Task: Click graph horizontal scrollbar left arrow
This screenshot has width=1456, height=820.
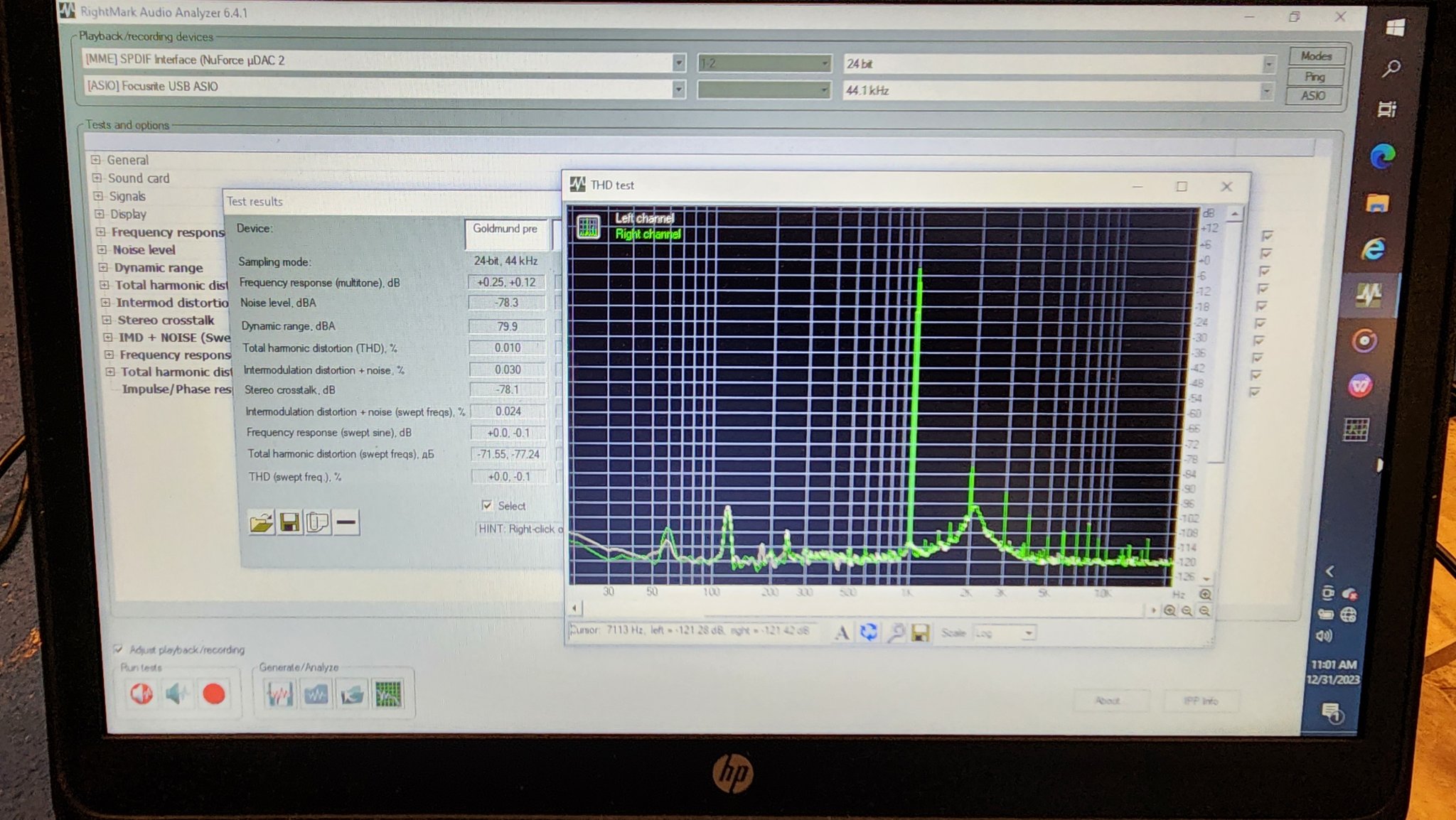Action: click(x=575, y=608)
